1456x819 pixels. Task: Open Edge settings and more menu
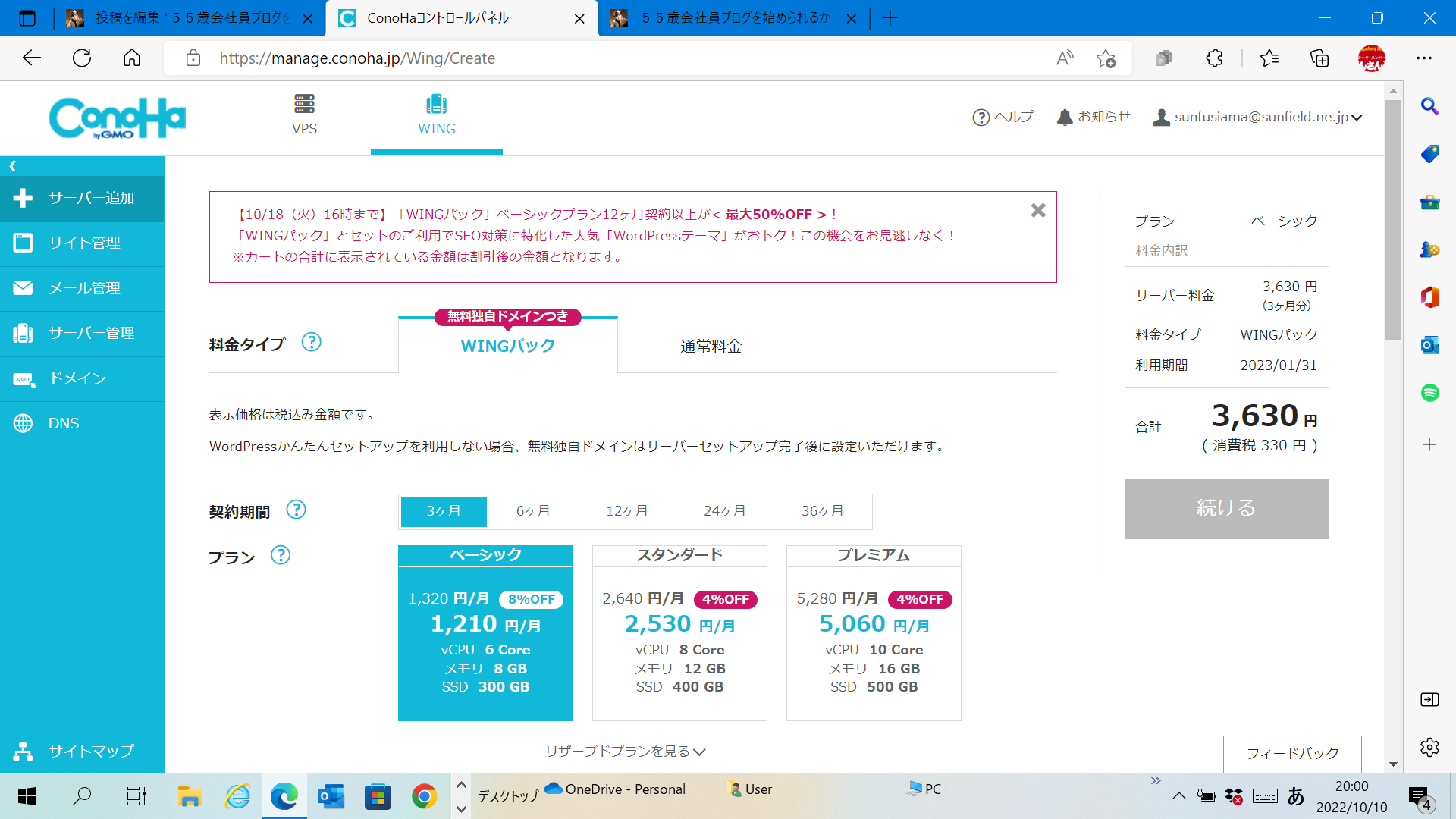pyautogui.click(x=1424, y=58)
